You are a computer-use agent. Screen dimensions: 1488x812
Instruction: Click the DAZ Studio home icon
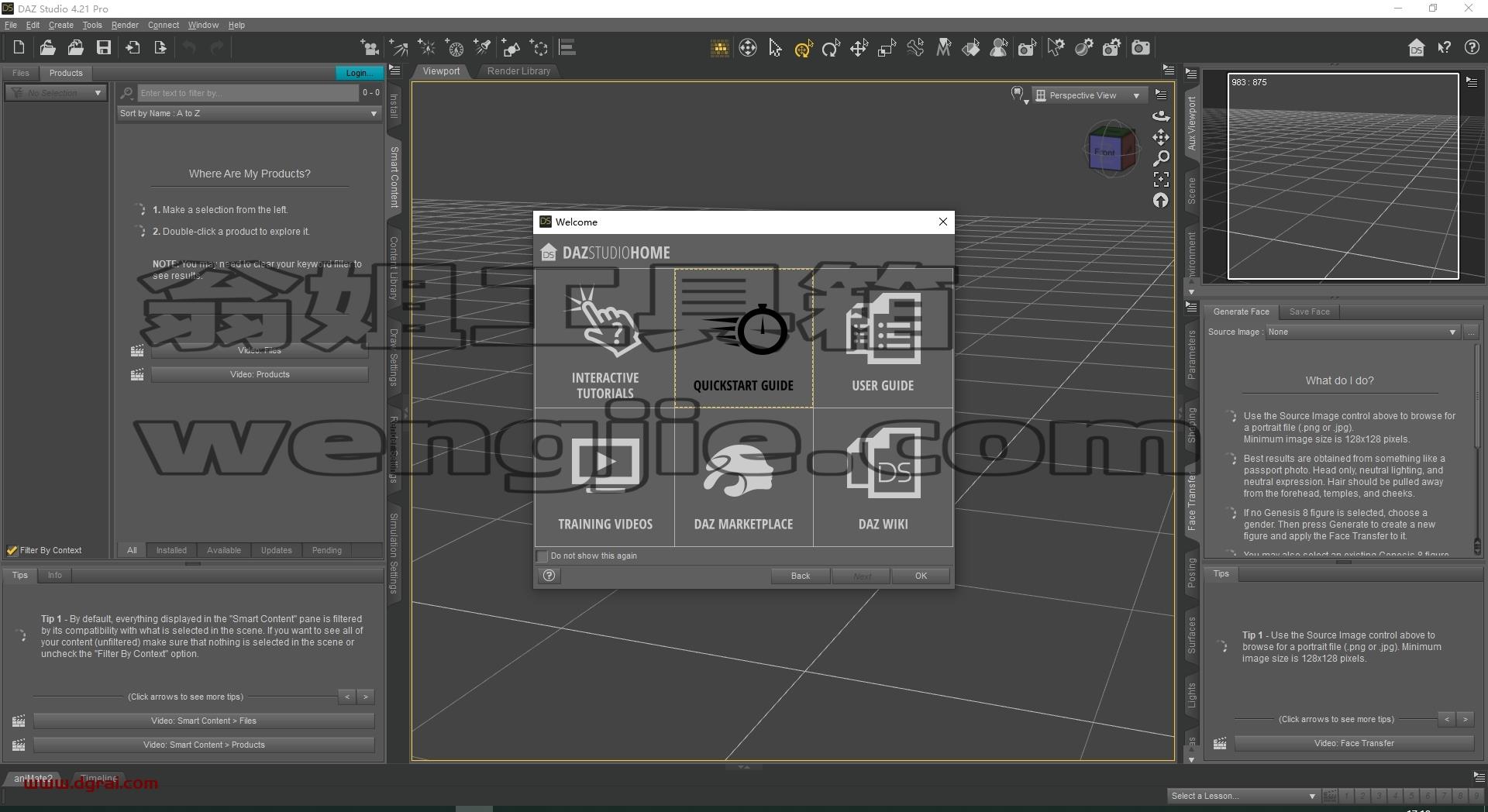[x=1416, y=48]
